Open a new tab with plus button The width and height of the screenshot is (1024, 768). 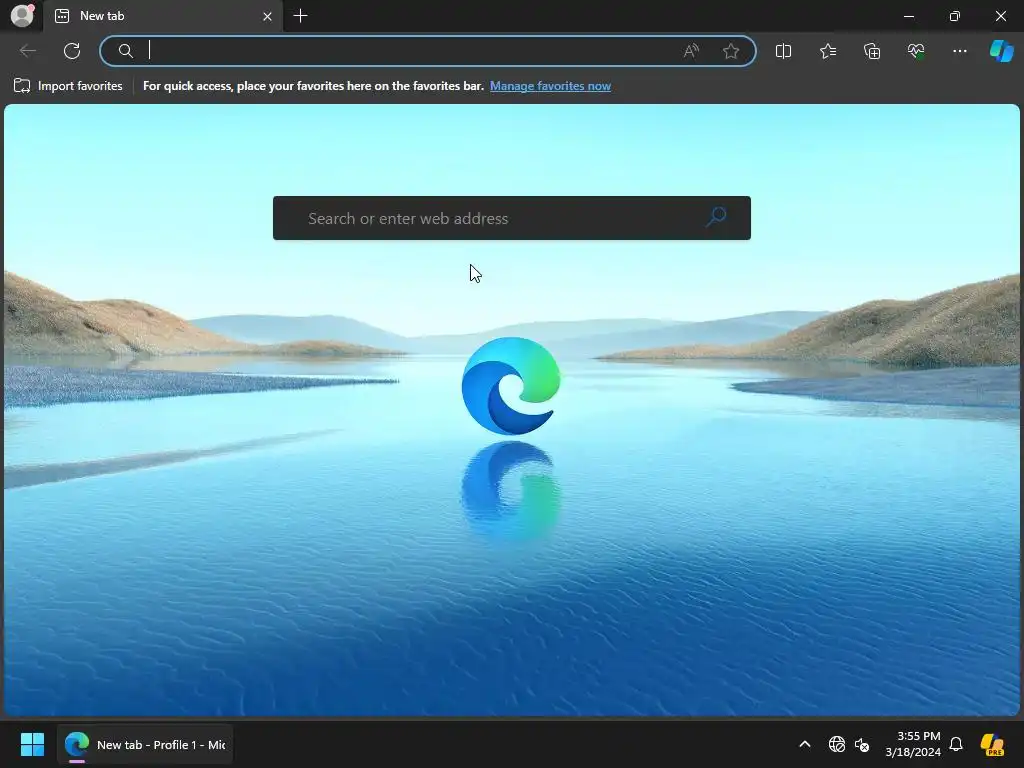point(300,16)
